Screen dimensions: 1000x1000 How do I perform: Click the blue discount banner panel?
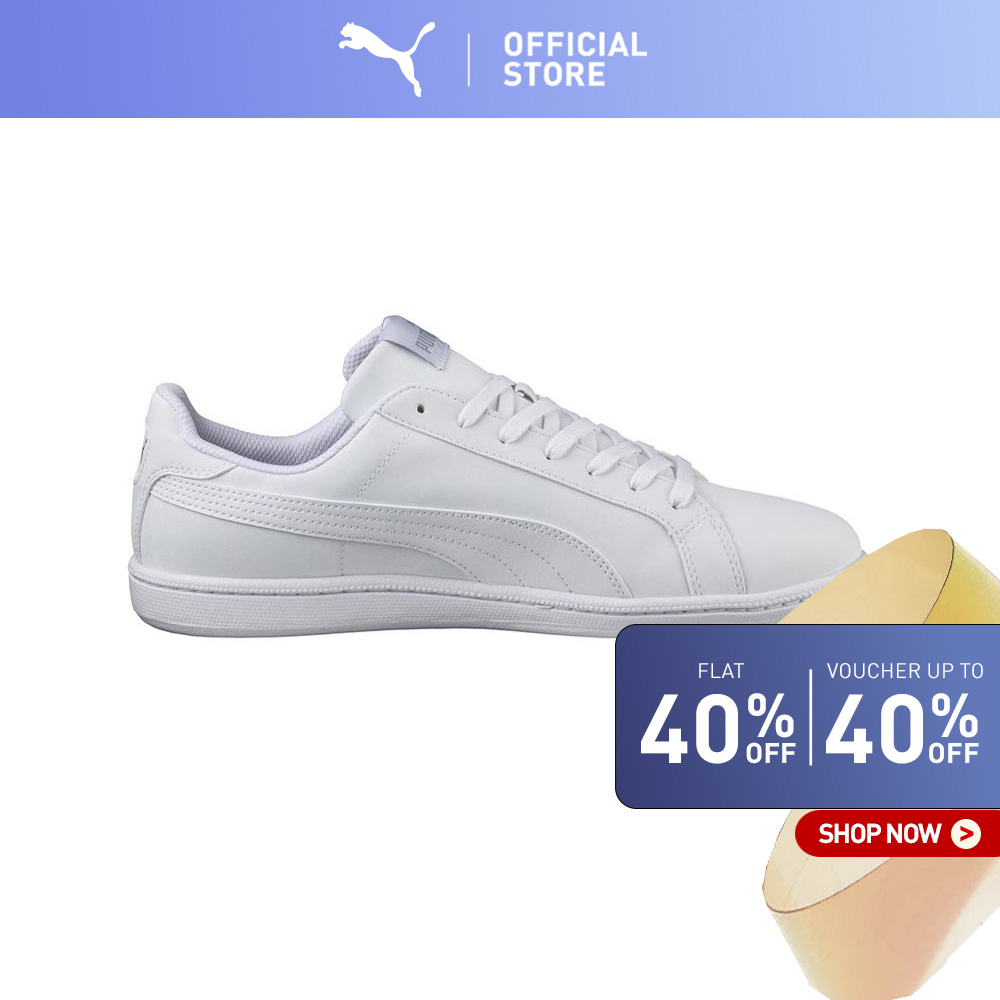[x=807, y=716]
